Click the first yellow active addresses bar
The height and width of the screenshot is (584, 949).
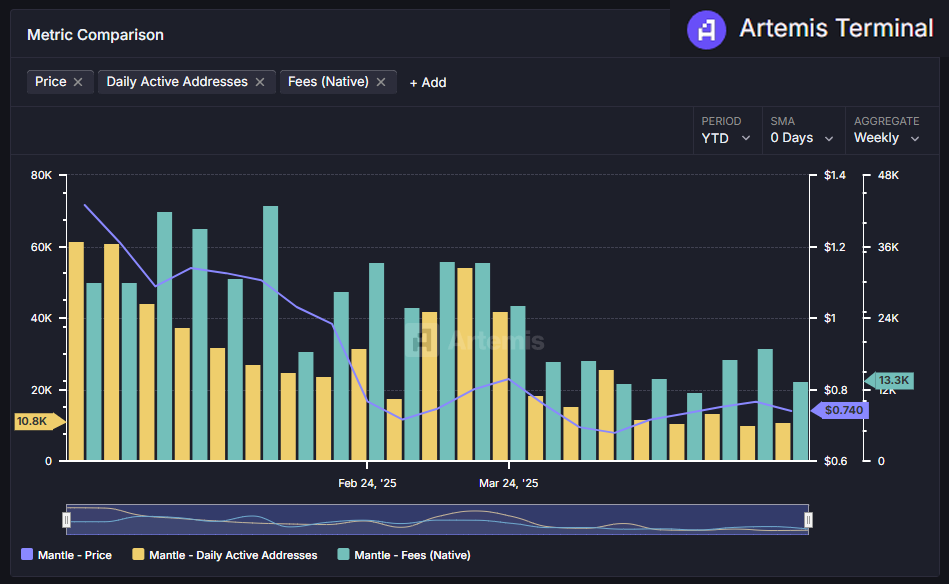click(x=76, y=351)
